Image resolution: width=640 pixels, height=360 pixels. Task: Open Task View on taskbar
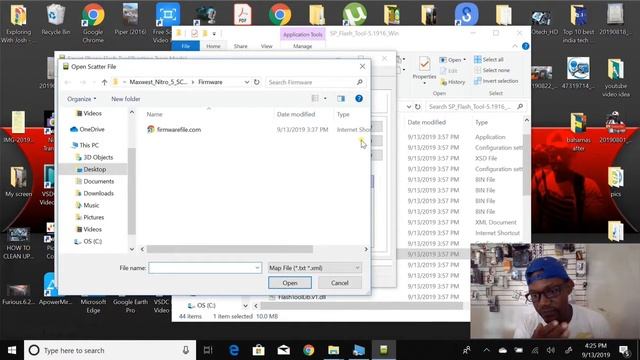pyautogui.click(x=208, y=350)
